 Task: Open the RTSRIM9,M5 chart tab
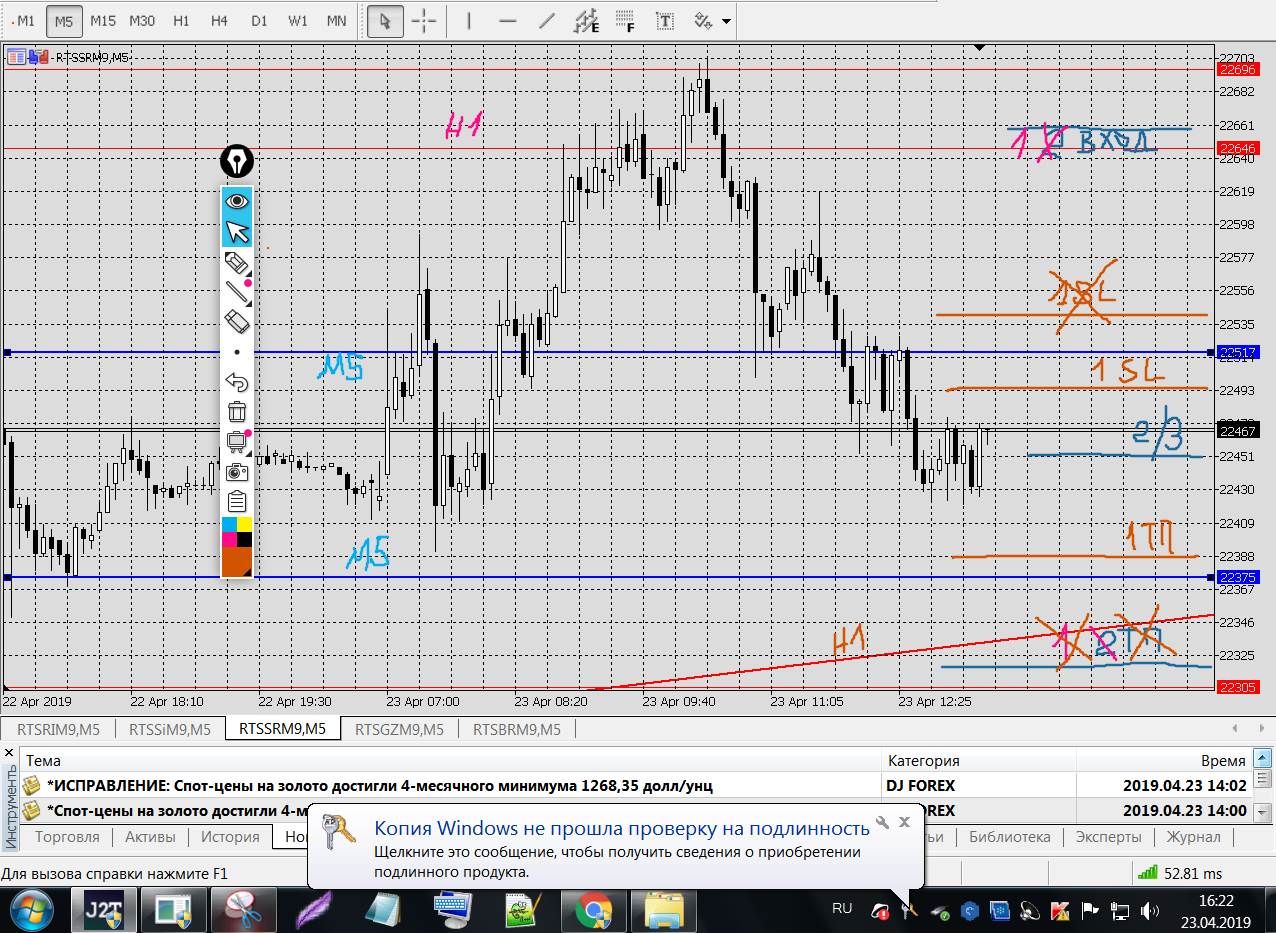pos(59,729)
